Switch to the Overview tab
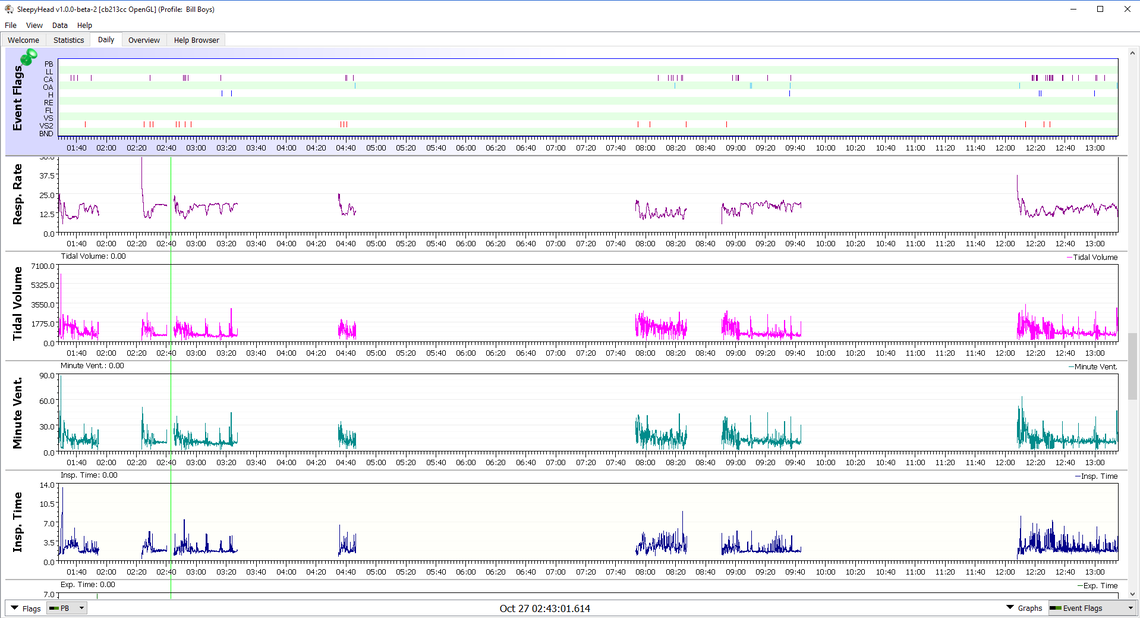 (x=143, y=40)
